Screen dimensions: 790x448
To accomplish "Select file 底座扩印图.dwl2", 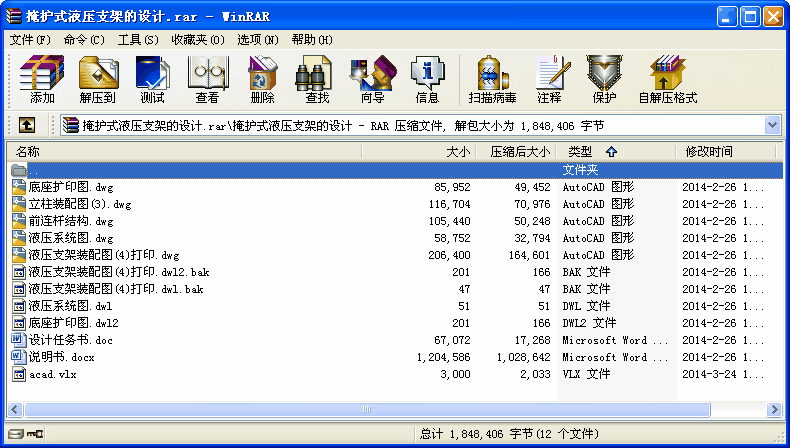I will pos(74,323).
